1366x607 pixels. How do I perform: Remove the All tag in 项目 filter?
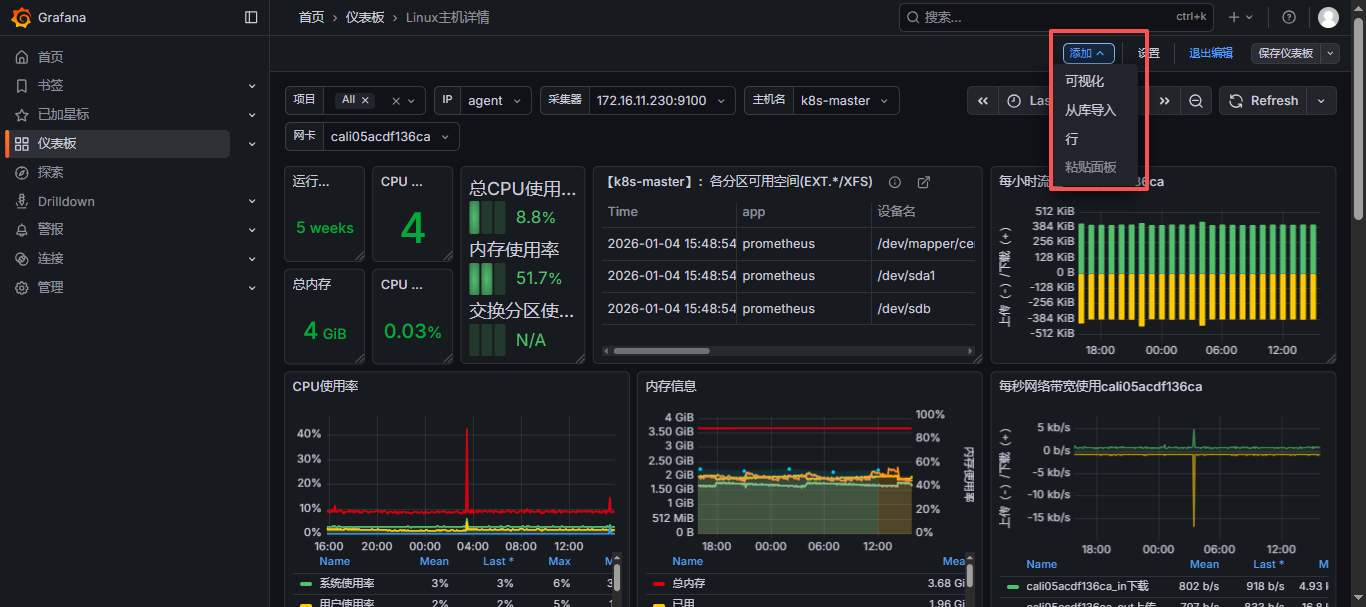(x=366, y=100)
